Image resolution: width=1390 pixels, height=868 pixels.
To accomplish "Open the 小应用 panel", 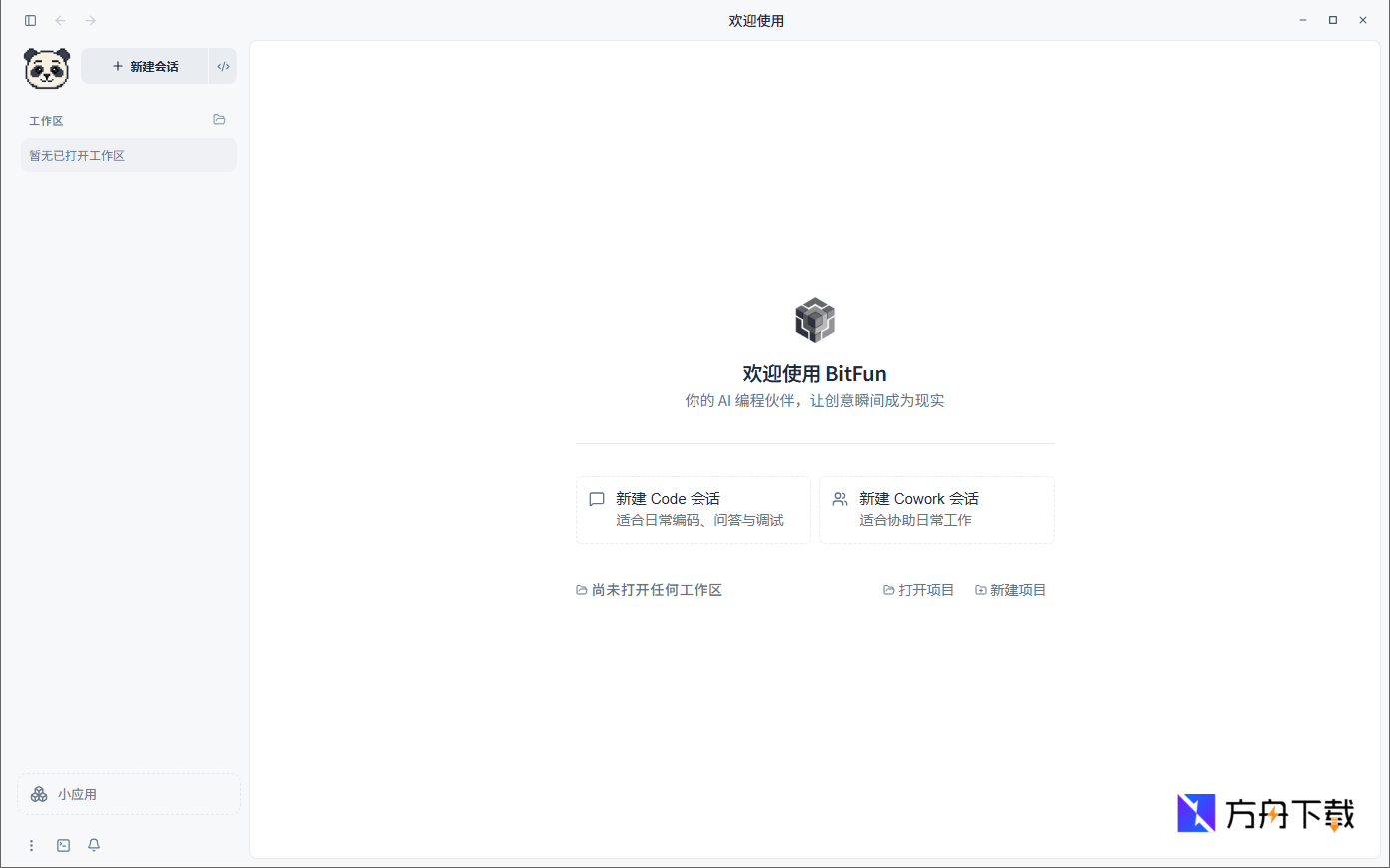I will [128, 794].
